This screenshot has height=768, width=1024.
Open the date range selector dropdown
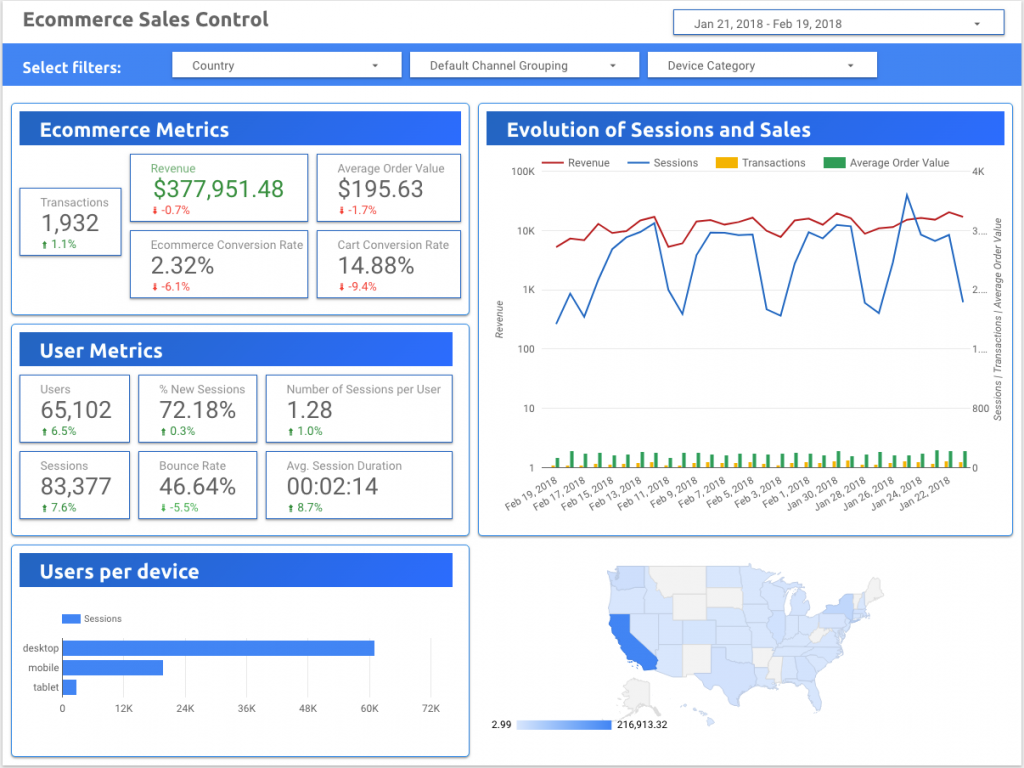pos(836,22)
